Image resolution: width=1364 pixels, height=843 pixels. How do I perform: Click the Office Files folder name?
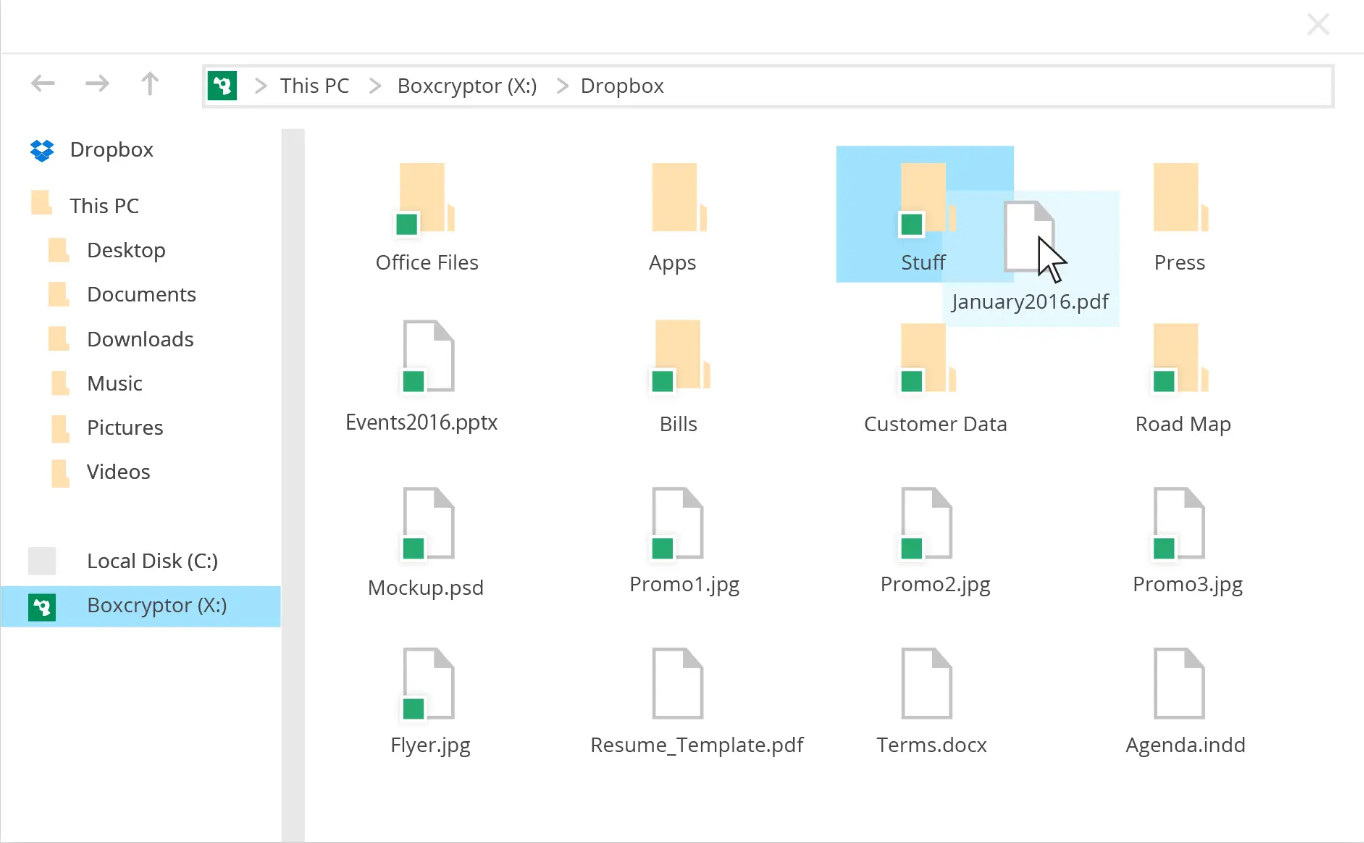click(427, 263)
